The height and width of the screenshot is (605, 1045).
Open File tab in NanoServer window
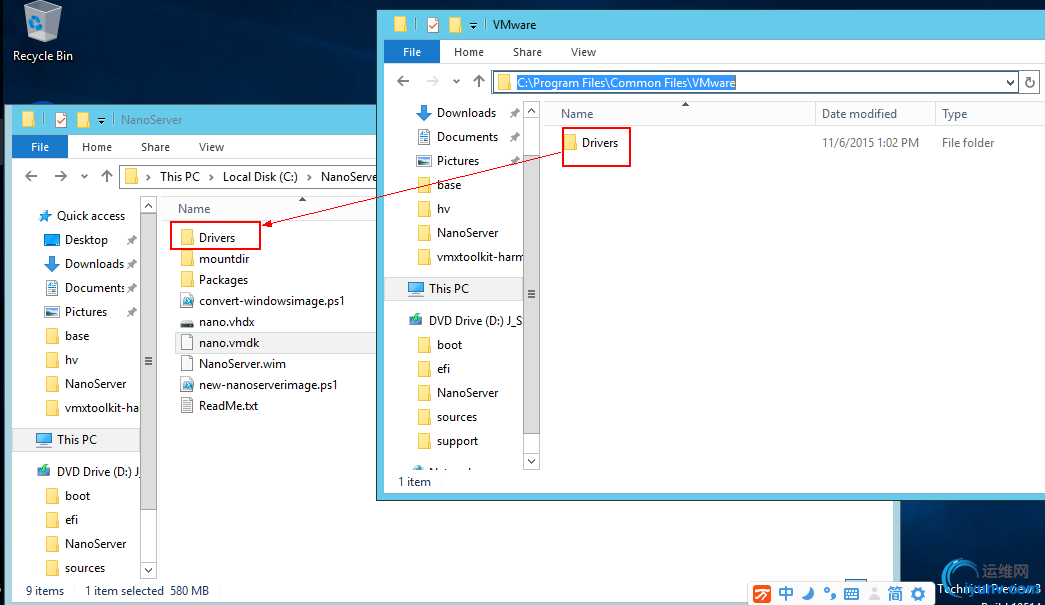pyautogui.click(x=40, y=147)
